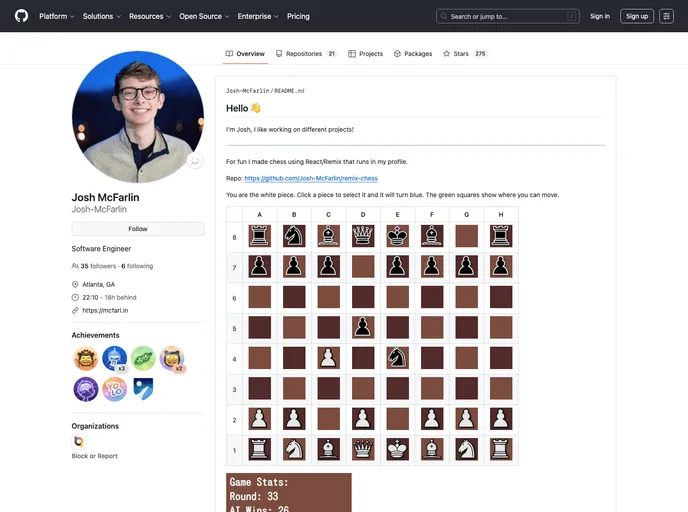Click the black pawn on D5
The image size is (688, 512).
coord(363,327)
